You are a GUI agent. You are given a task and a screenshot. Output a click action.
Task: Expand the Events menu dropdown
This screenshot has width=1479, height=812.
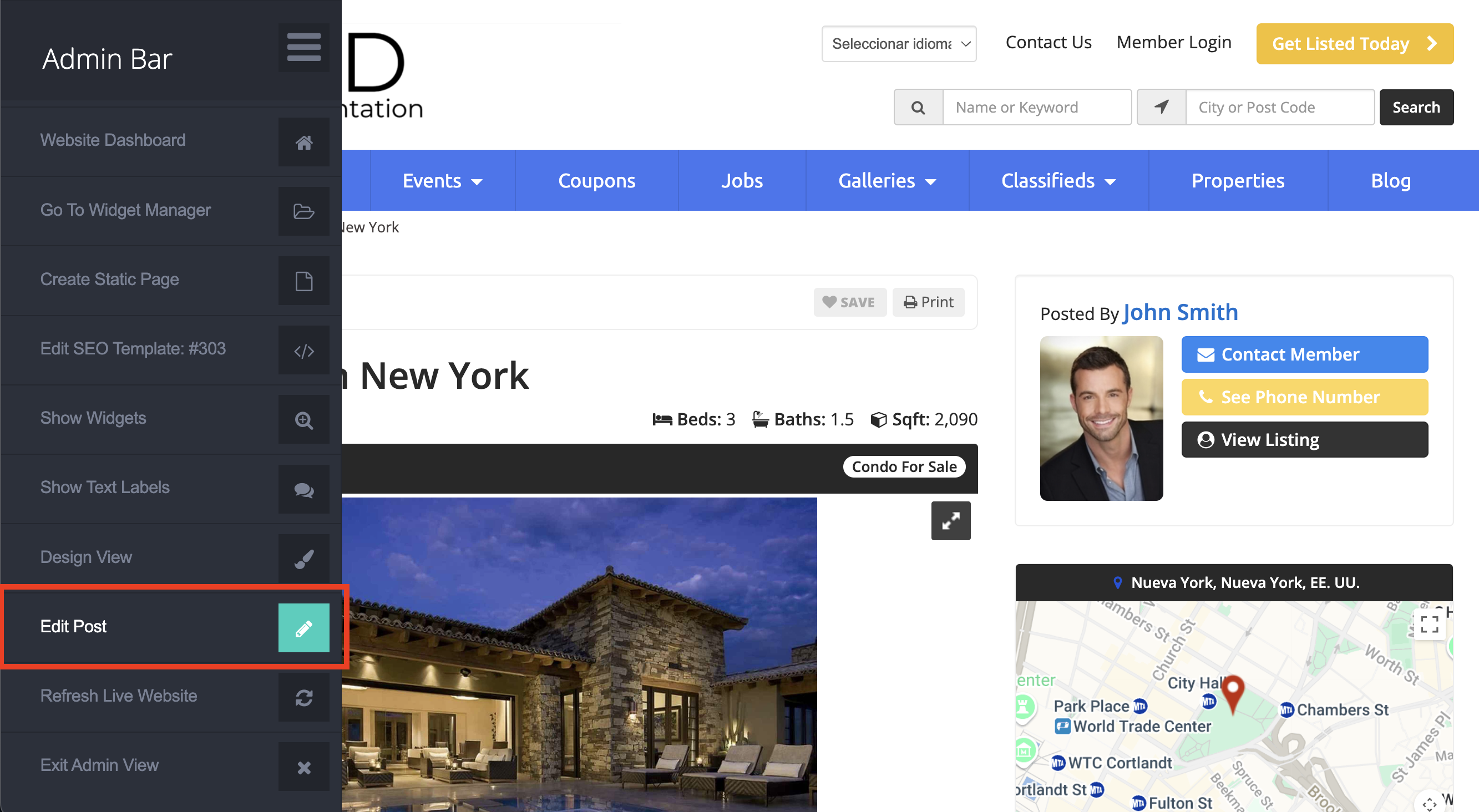442,181
